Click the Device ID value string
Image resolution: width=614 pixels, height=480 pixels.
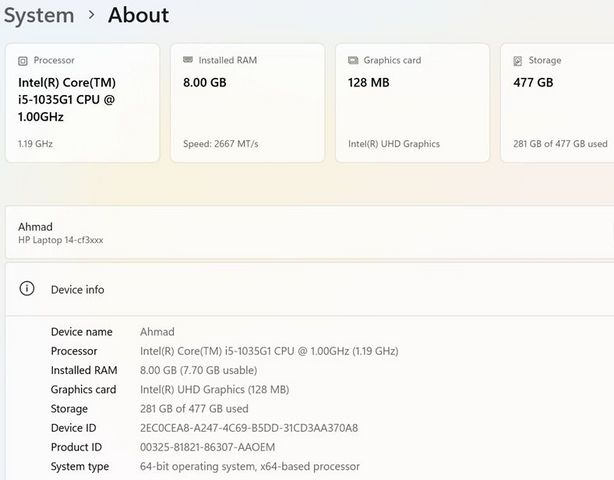pyautogui.click(x=249, y=428)
